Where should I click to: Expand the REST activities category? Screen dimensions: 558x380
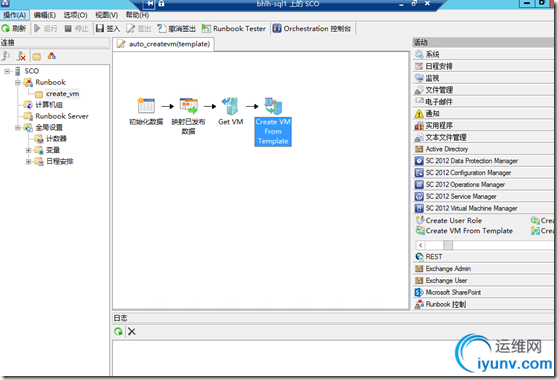click(483, 257)
